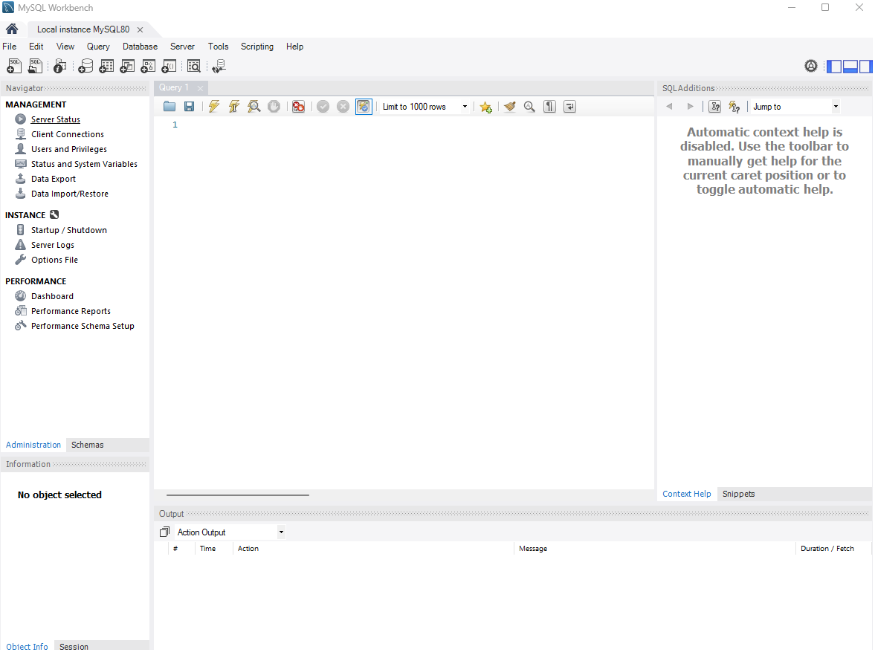Click the save snippet star icon
The height and width of the screenshot is (650, 873).
point(486,107)
